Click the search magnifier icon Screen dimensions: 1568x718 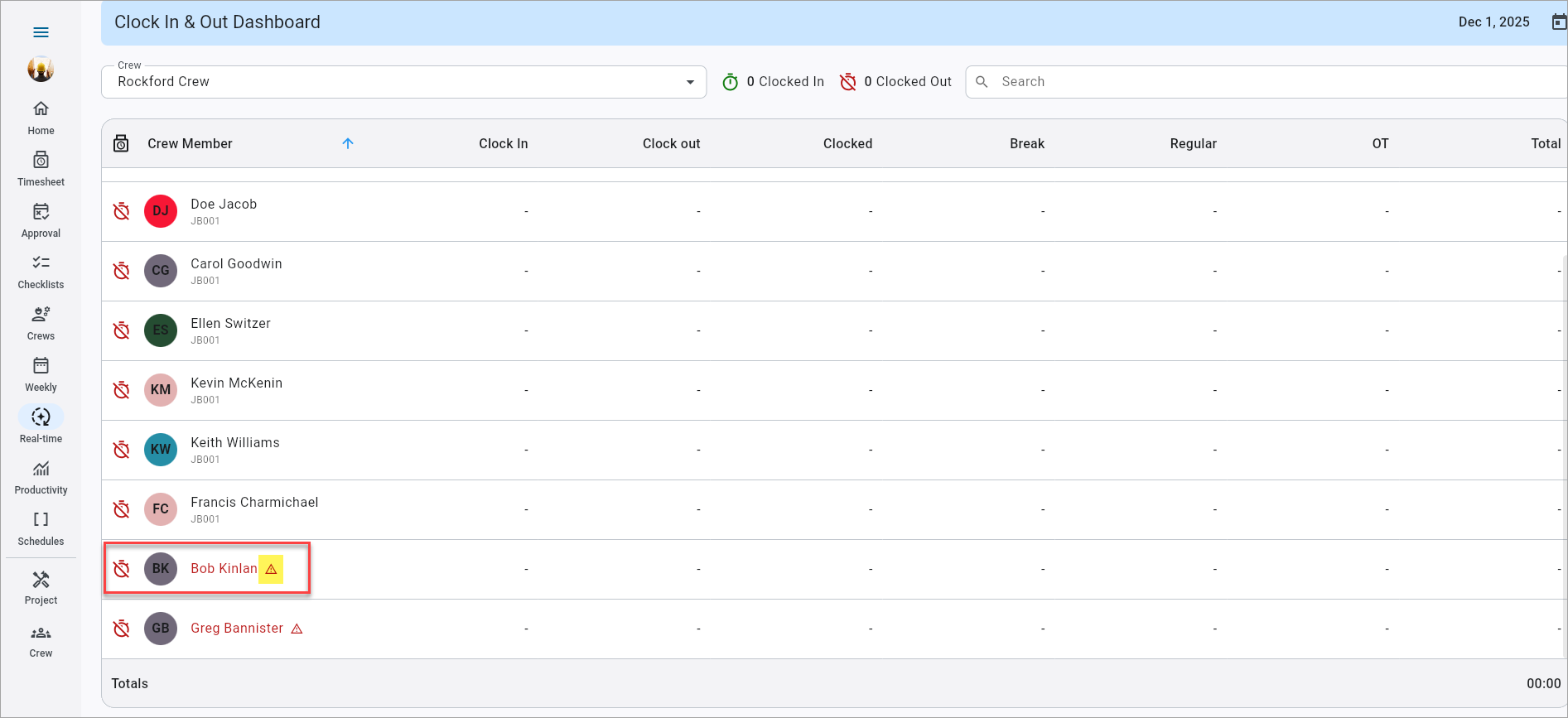click(982, 82)
